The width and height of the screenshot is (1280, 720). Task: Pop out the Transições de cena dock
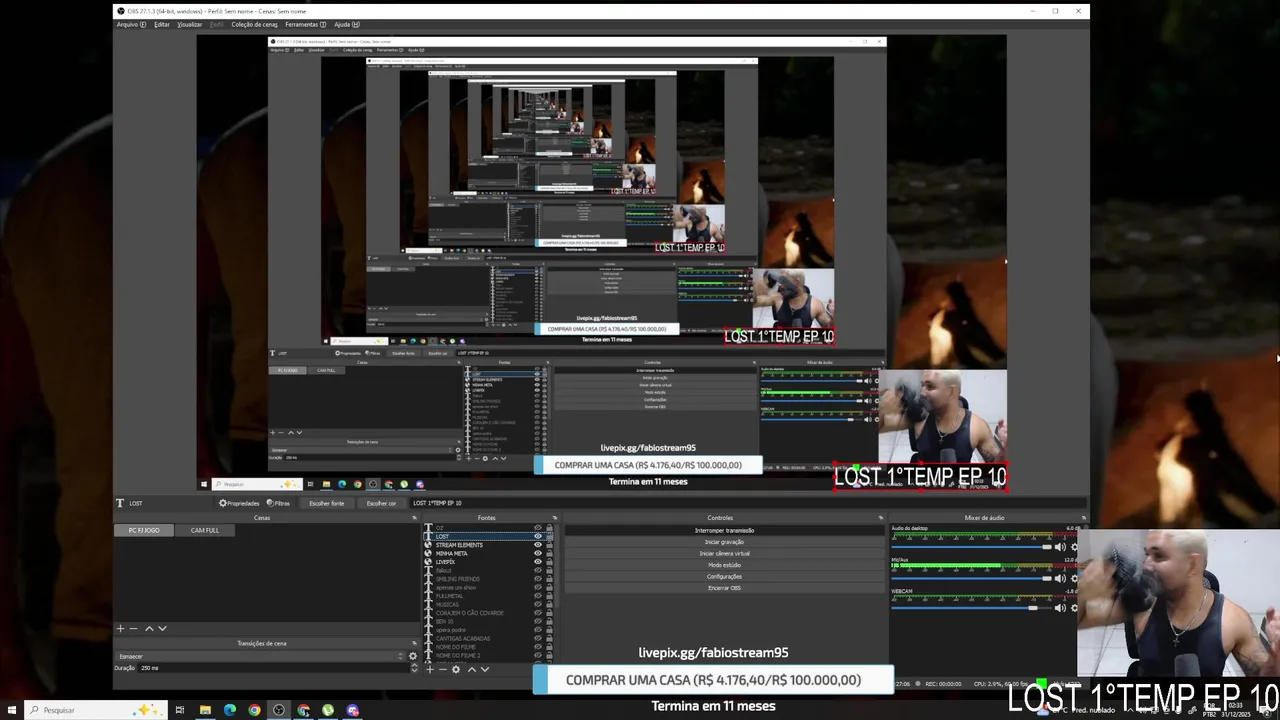[x=414, y=643]
